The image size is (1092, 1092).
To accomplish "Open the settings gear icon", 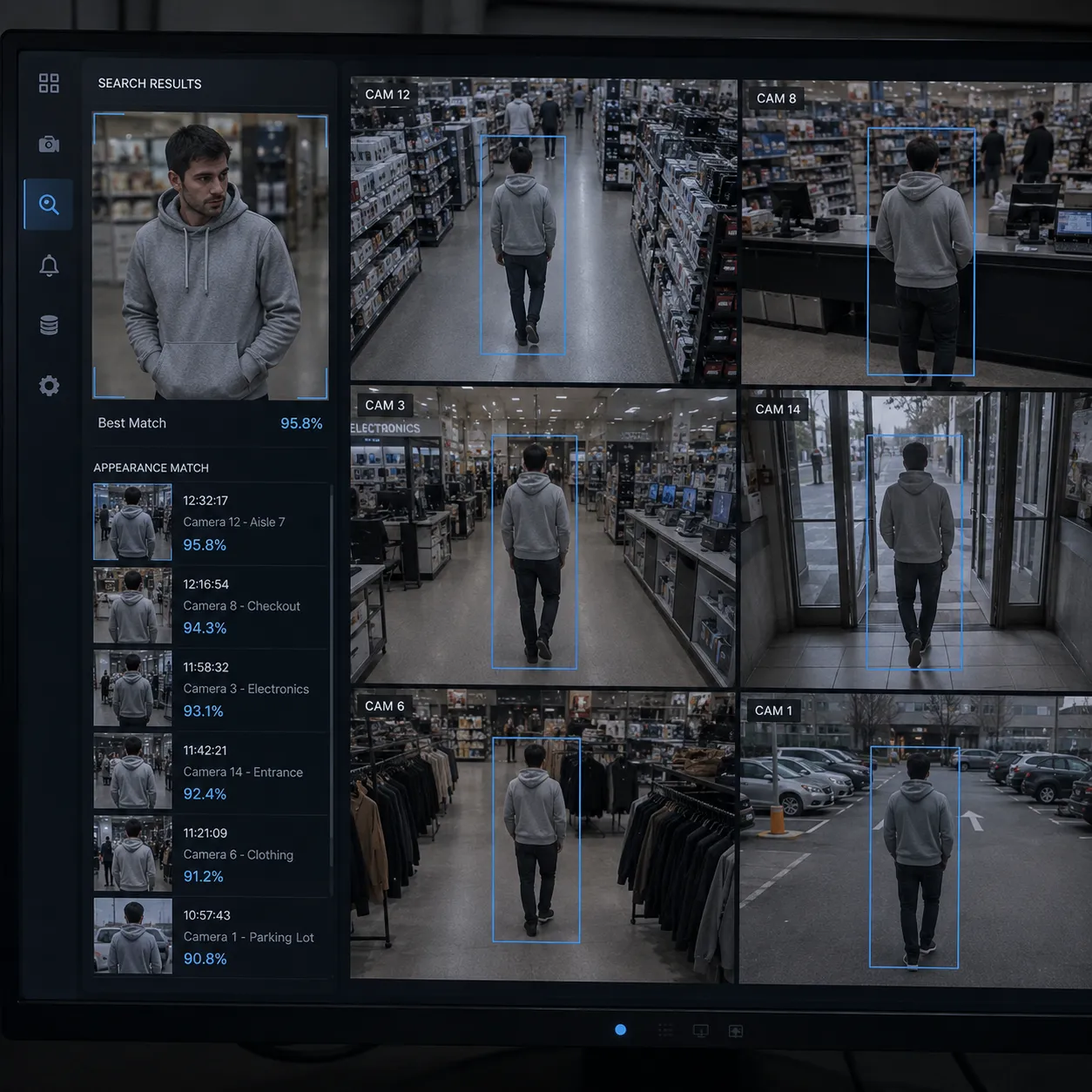I will click(x=49, y=386).
